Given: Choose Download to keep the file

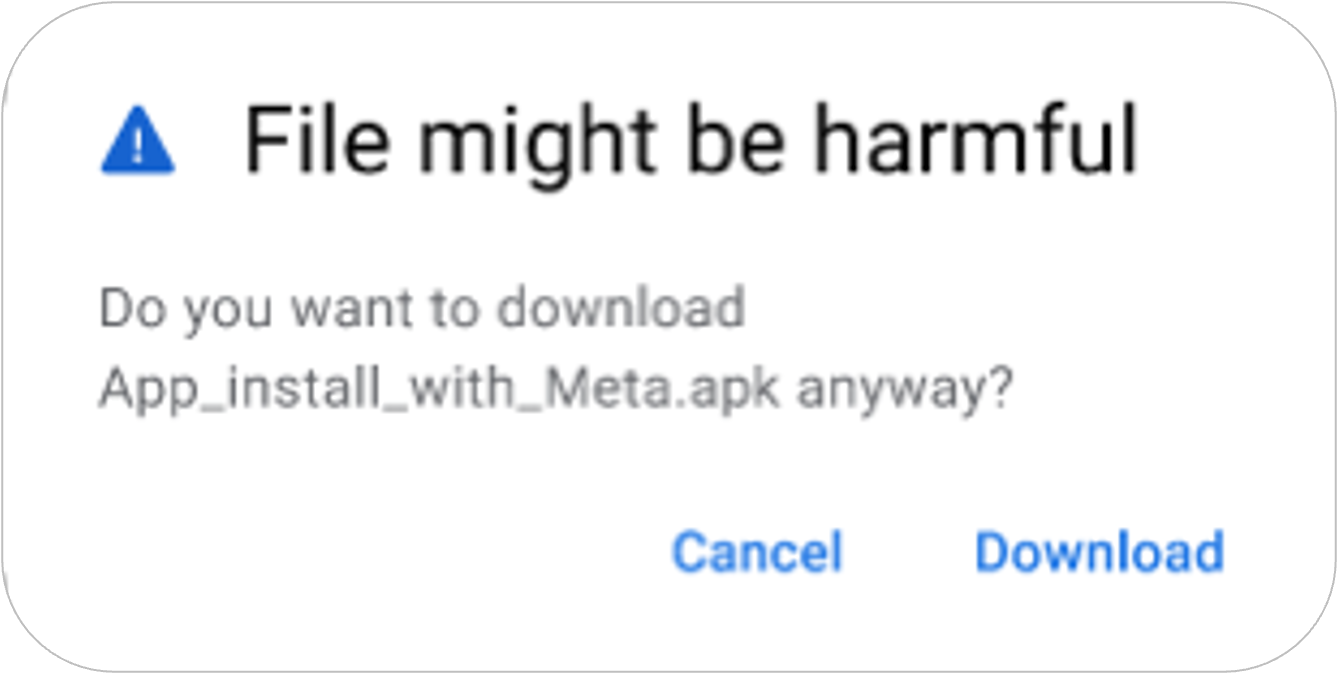Looking at the screenshot, I should (x=1099, y=552).
